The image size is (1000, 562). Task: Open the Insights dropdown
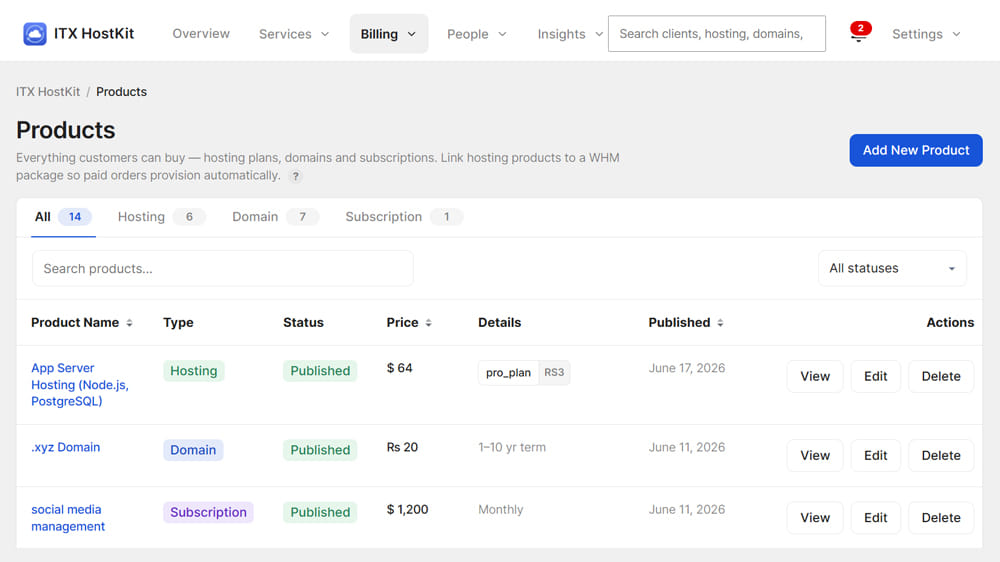tap(570, 34)
